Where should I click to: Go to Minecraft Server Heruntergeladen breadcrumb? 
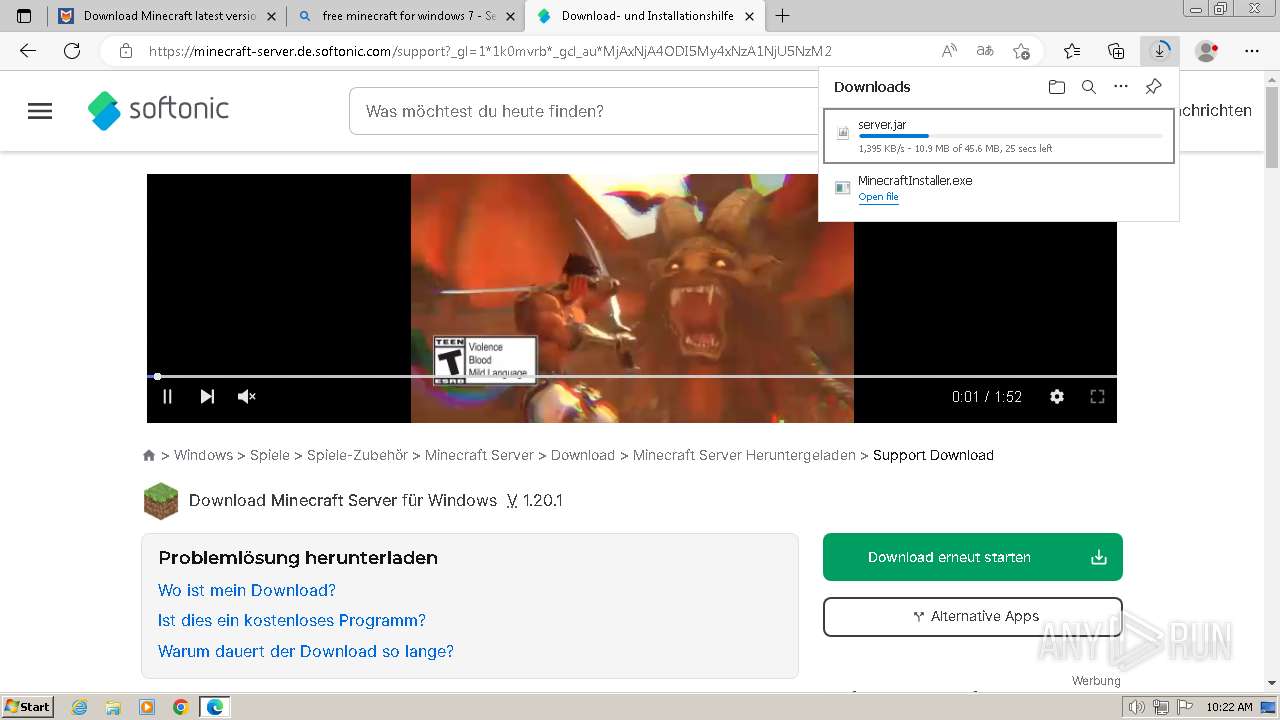[x=744, y=455]
